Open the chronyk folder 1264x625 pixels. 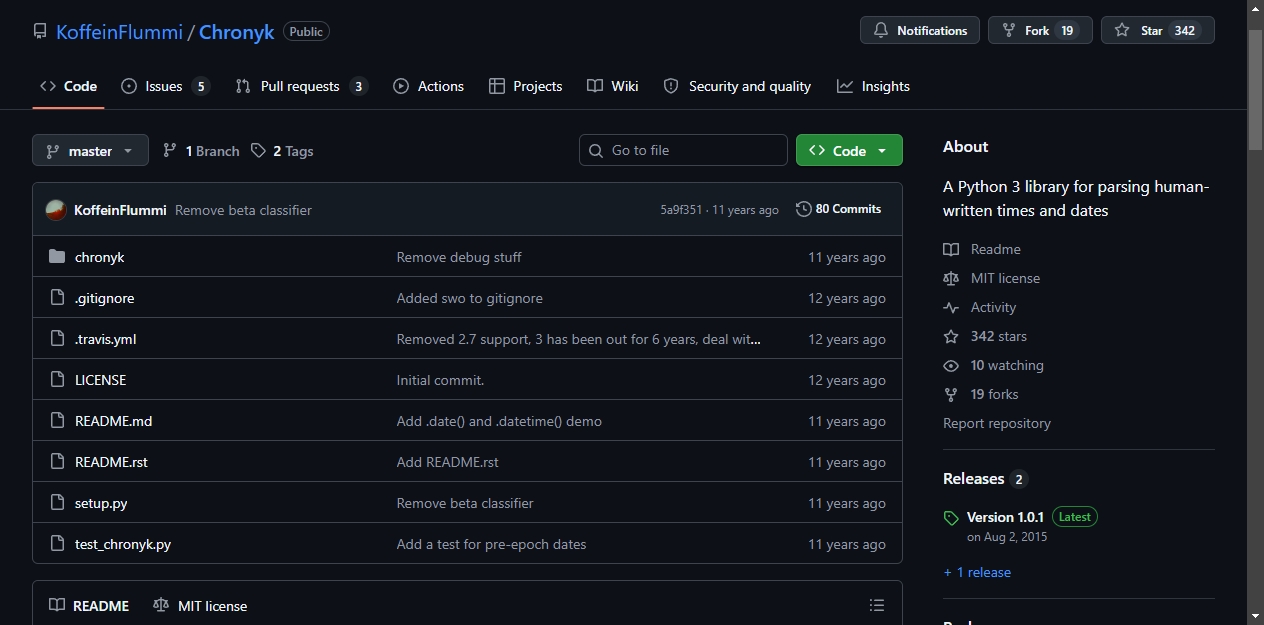99,257
